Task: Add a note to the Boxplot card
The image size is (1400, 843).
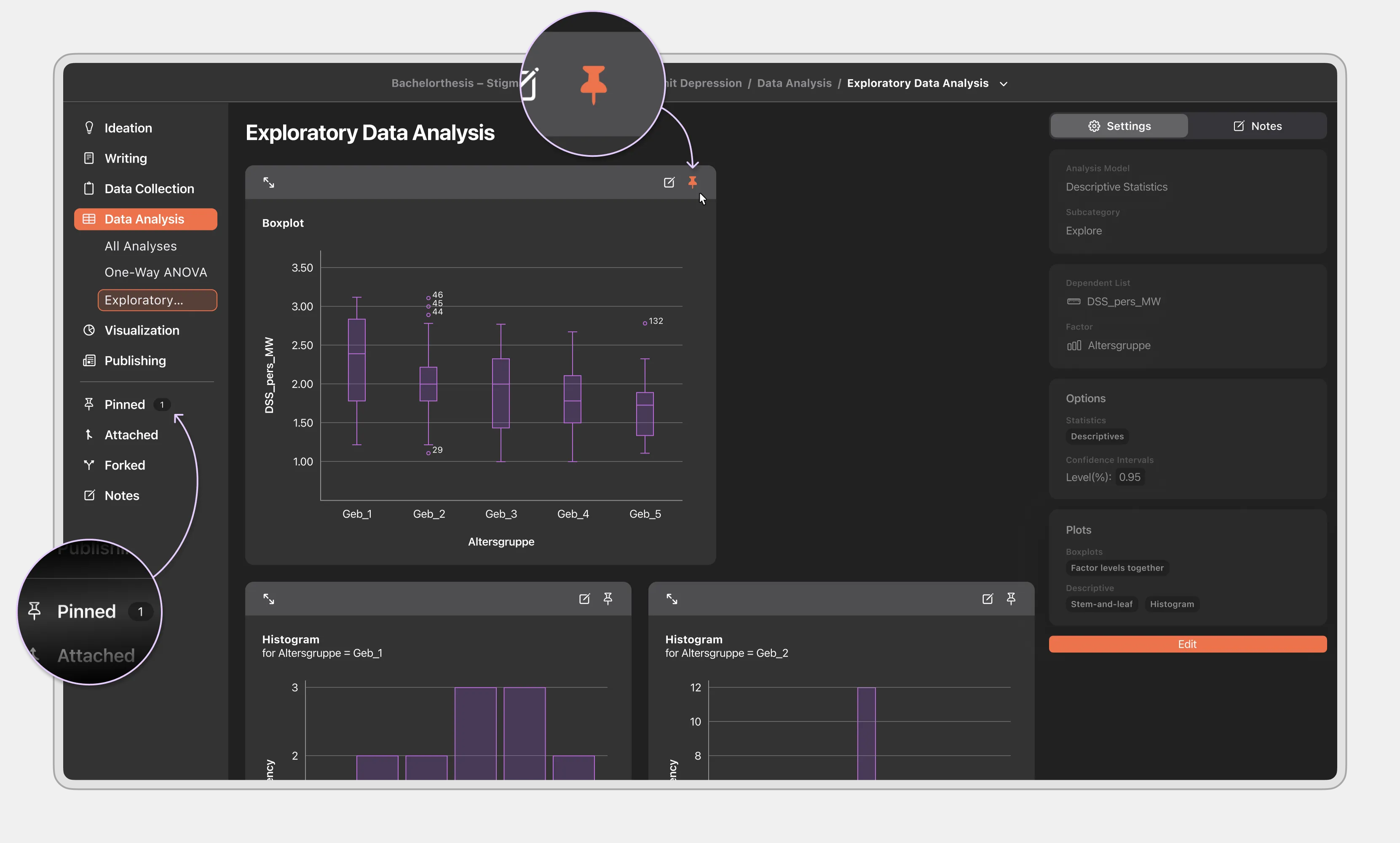Action: (669, 183)
